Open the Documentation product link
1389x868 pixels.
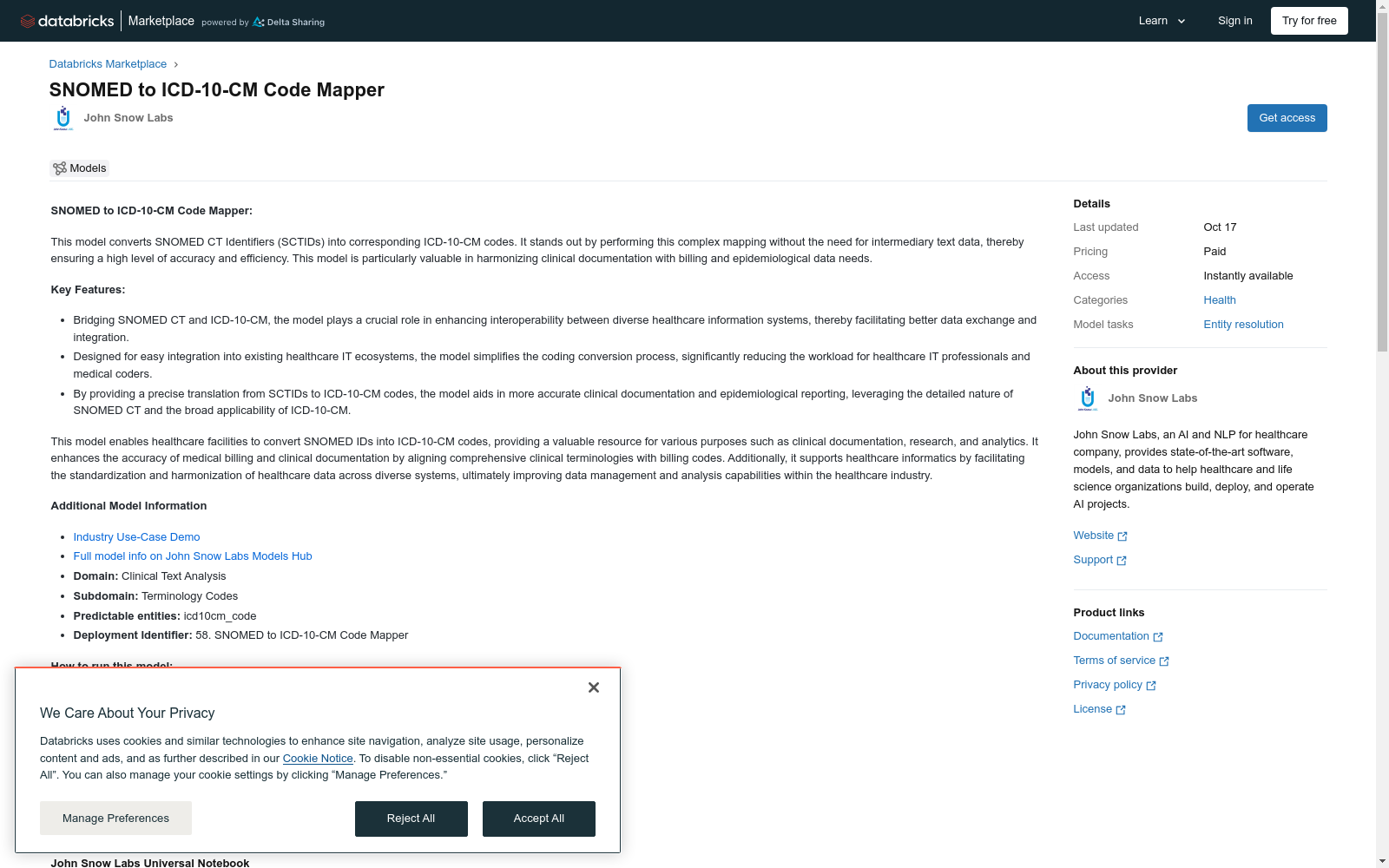click(1111, 636)
